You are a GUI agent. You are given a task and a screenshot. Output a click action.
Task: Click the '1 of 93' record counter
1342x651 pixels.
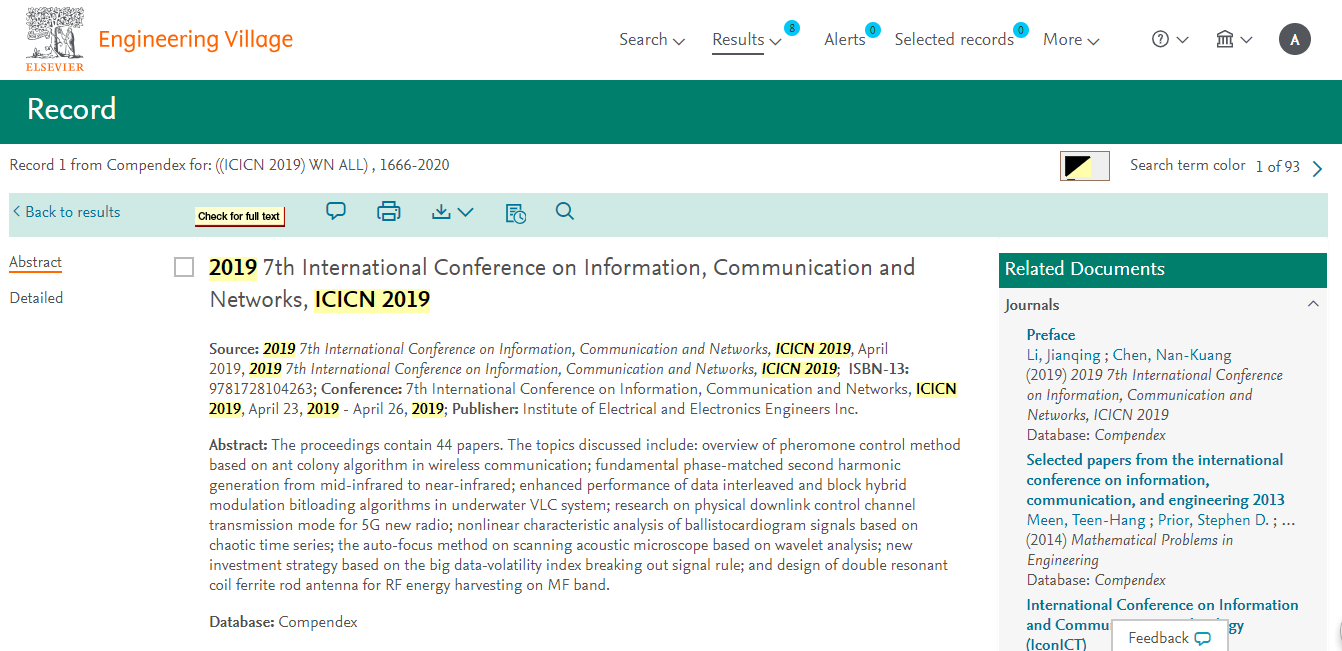[1278, 167]
